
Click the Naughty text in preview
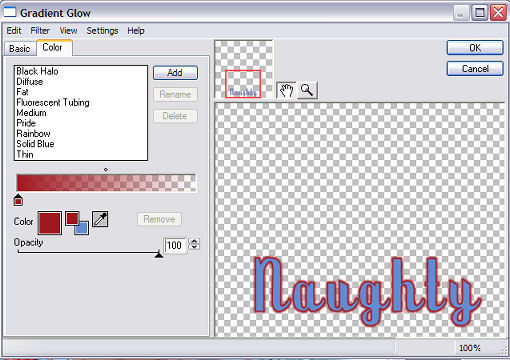367,291
